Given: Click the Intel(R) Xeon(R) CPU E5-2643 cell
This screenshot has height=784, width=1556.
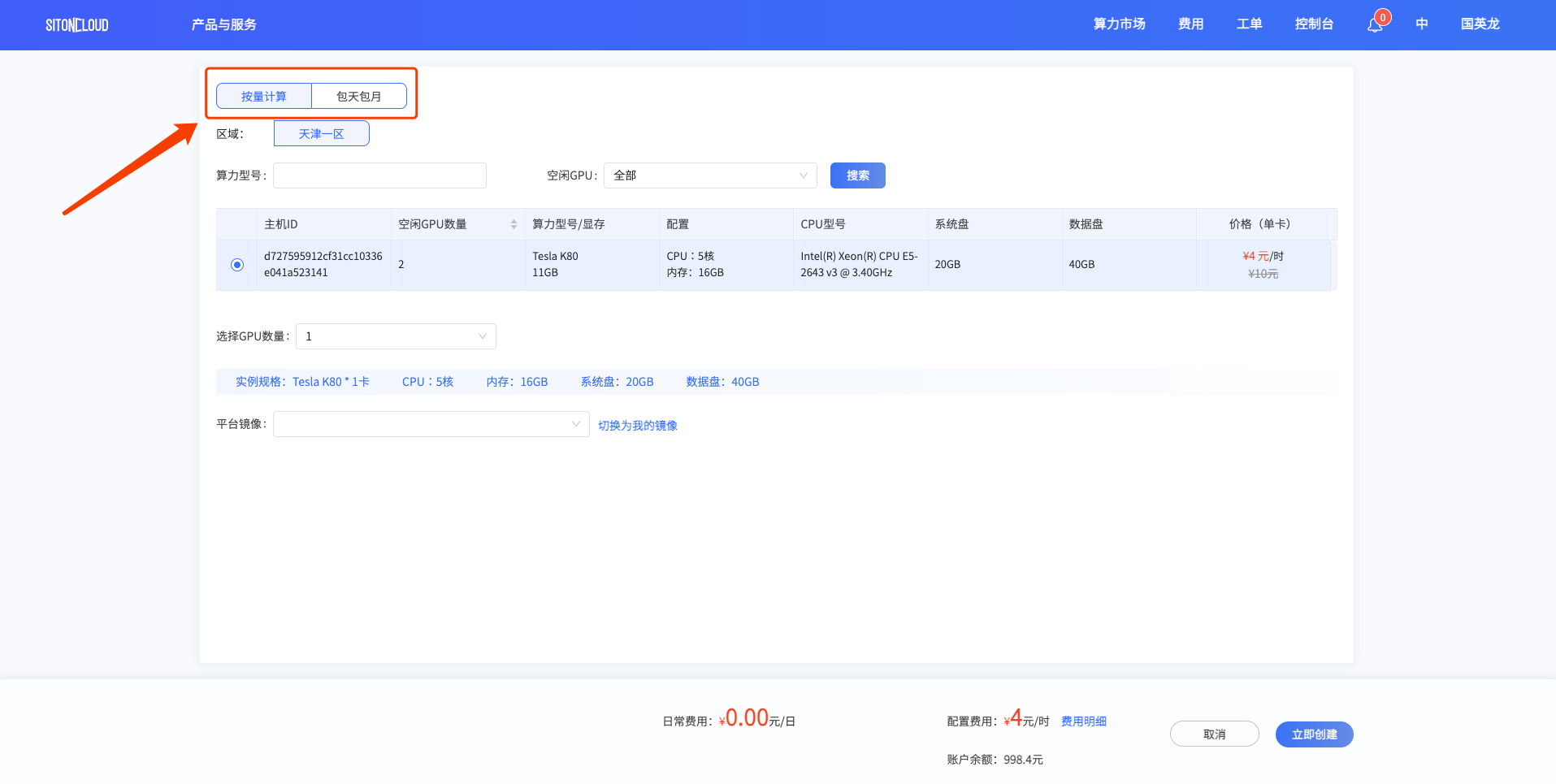Looking at the screenshot, I should [x=860, y=265].
